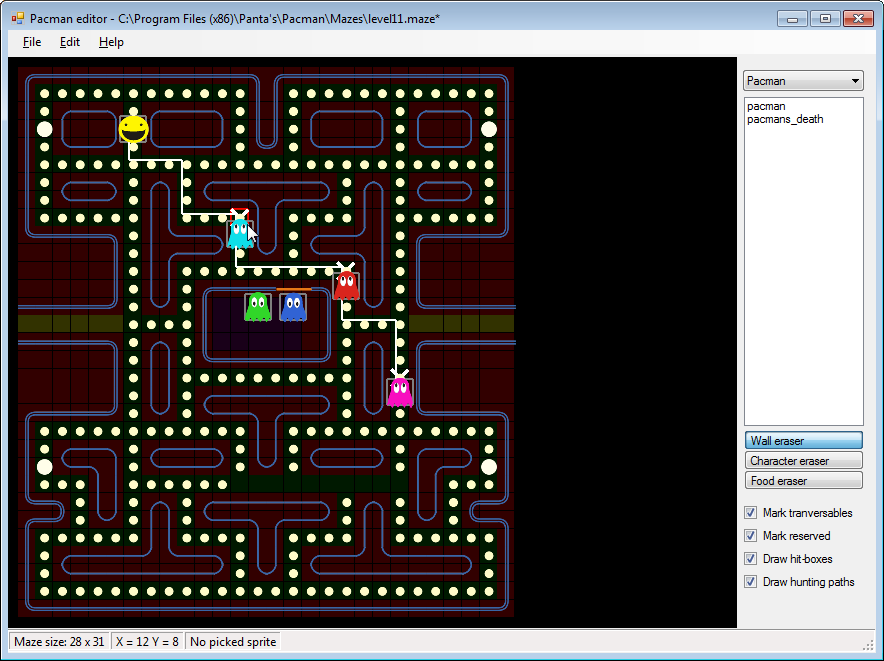
Task: Toggle Mark reserved checkbox
Action: pos(750,536)
